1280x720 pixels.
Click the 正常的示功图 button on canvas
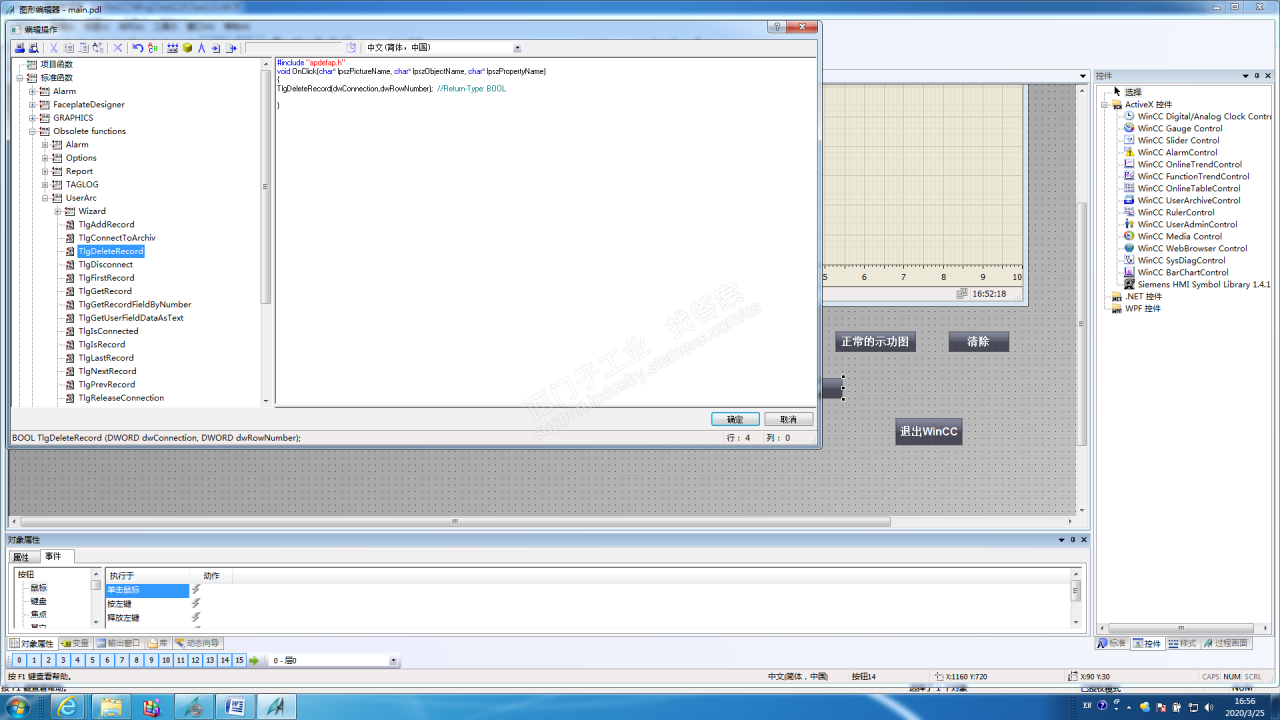[875, 341]
